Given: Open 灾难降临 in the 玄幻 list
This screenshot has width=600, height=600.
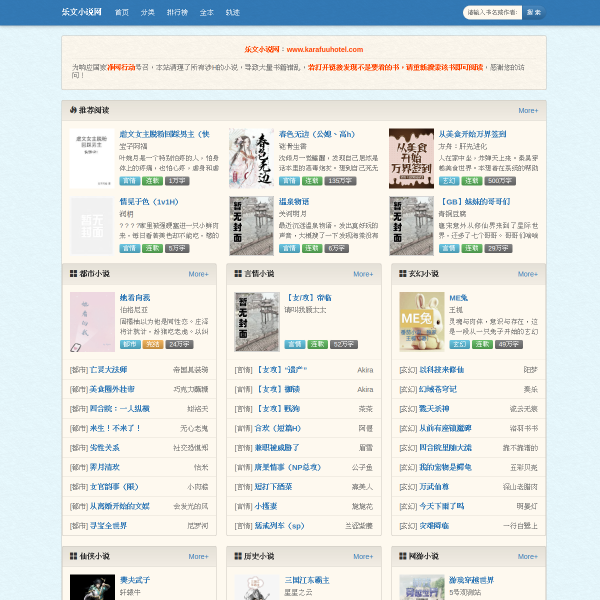Looking at the screenshot, I should (434, 526).
